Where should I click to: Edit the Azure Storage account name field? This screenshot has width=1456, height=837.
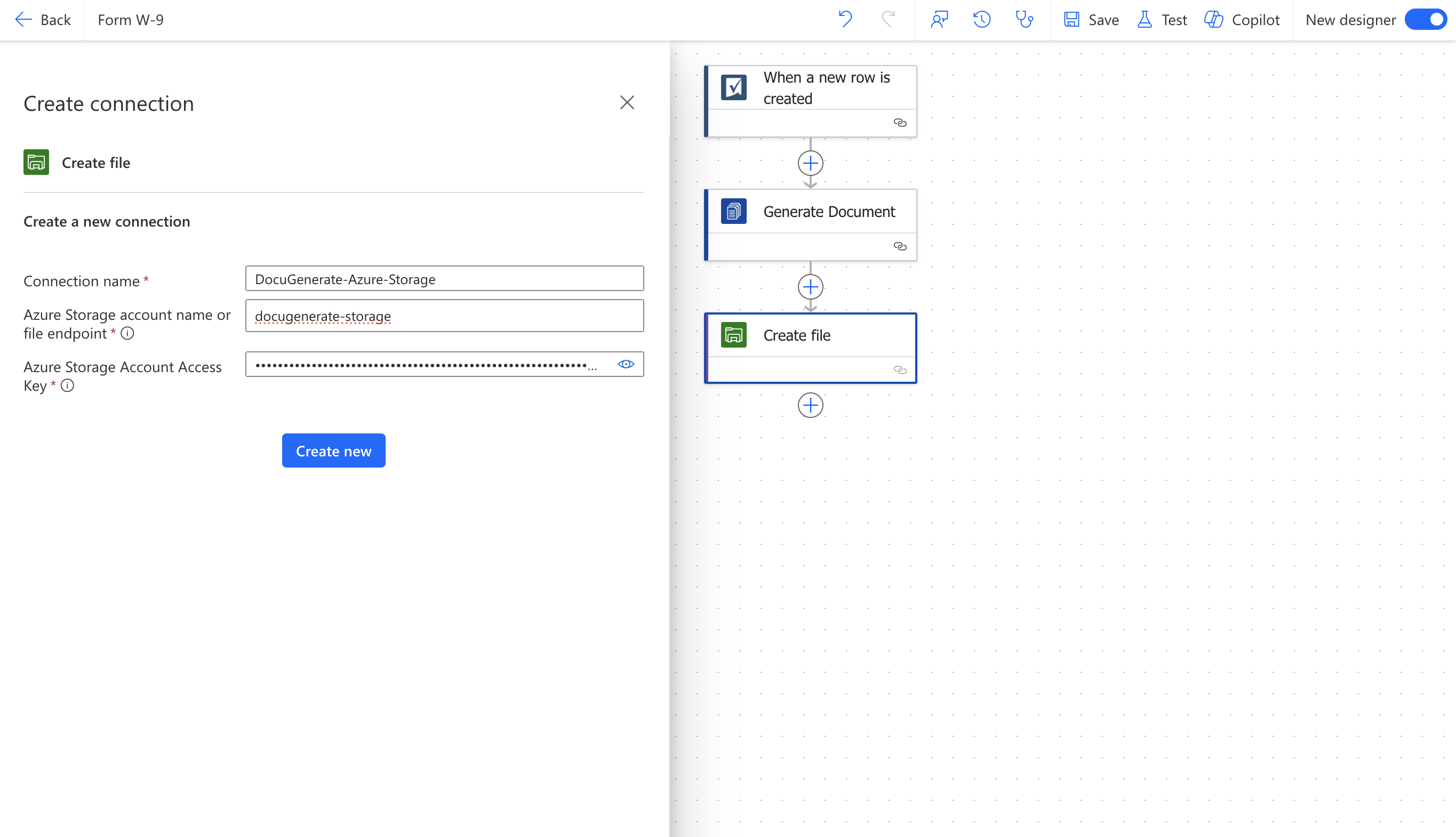click(444, 316)
